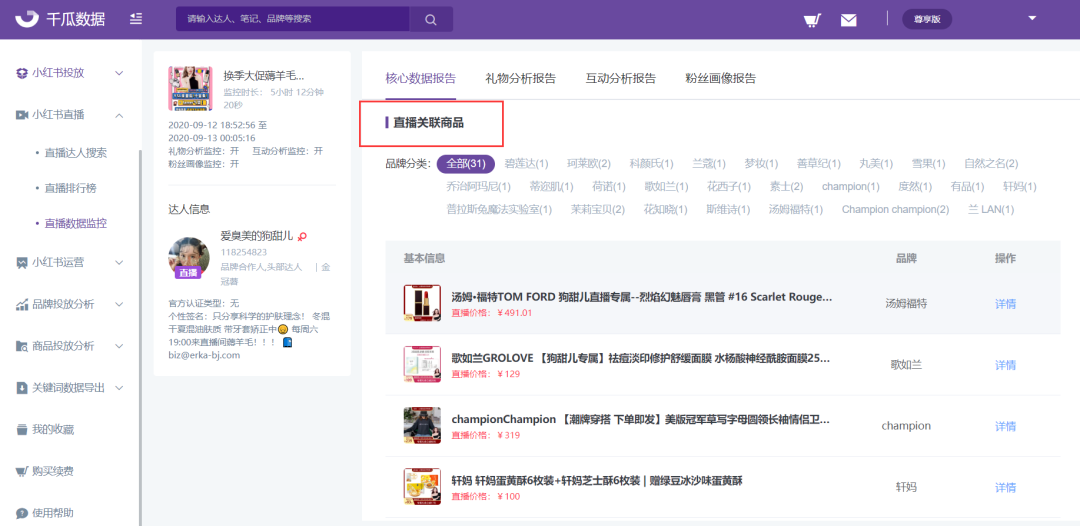This screenshot has height=526, width=1080.
Task: Click the 爱臭美的狗甜儿 name
Action: (257, 236)
